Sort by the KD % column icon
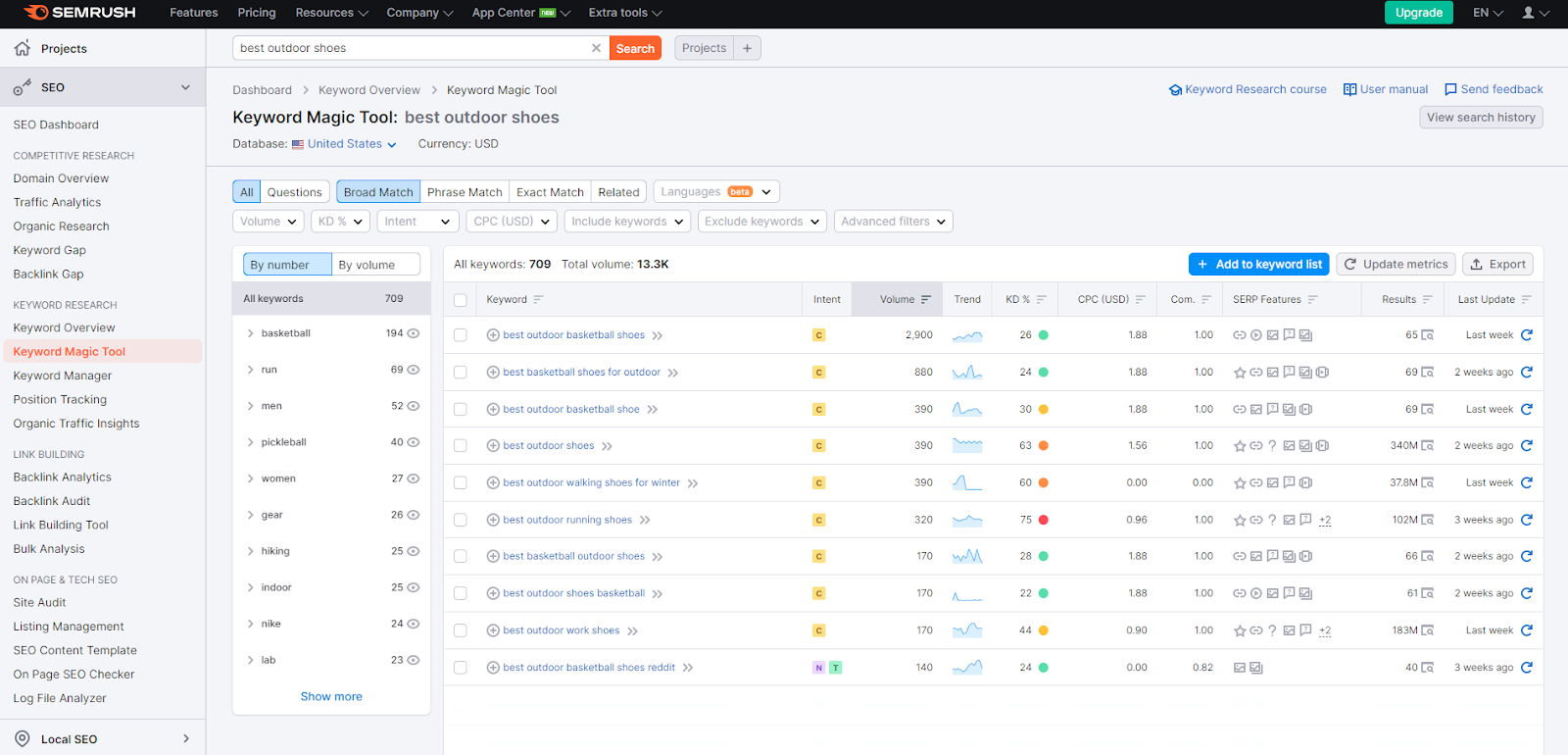This screenshot has height=755, width=1568. coord(1042,300)
